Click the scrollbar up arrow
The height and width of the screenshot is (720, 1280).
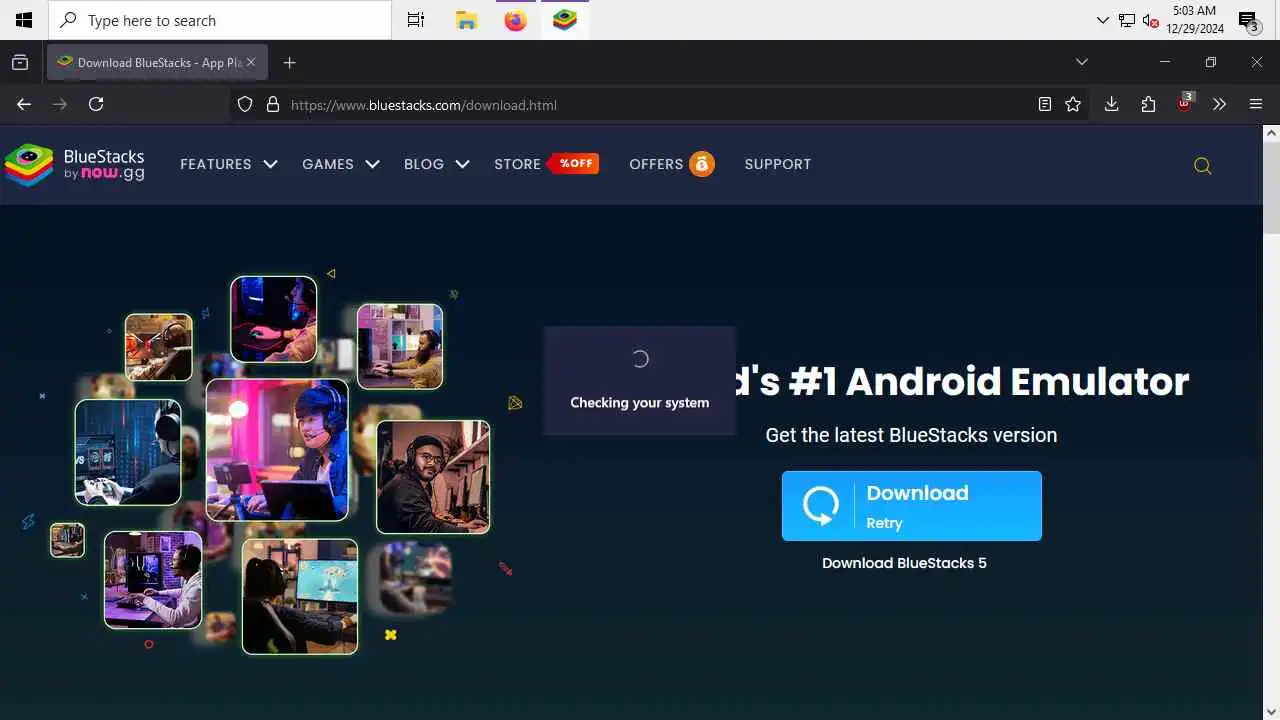click(1272, 132)
